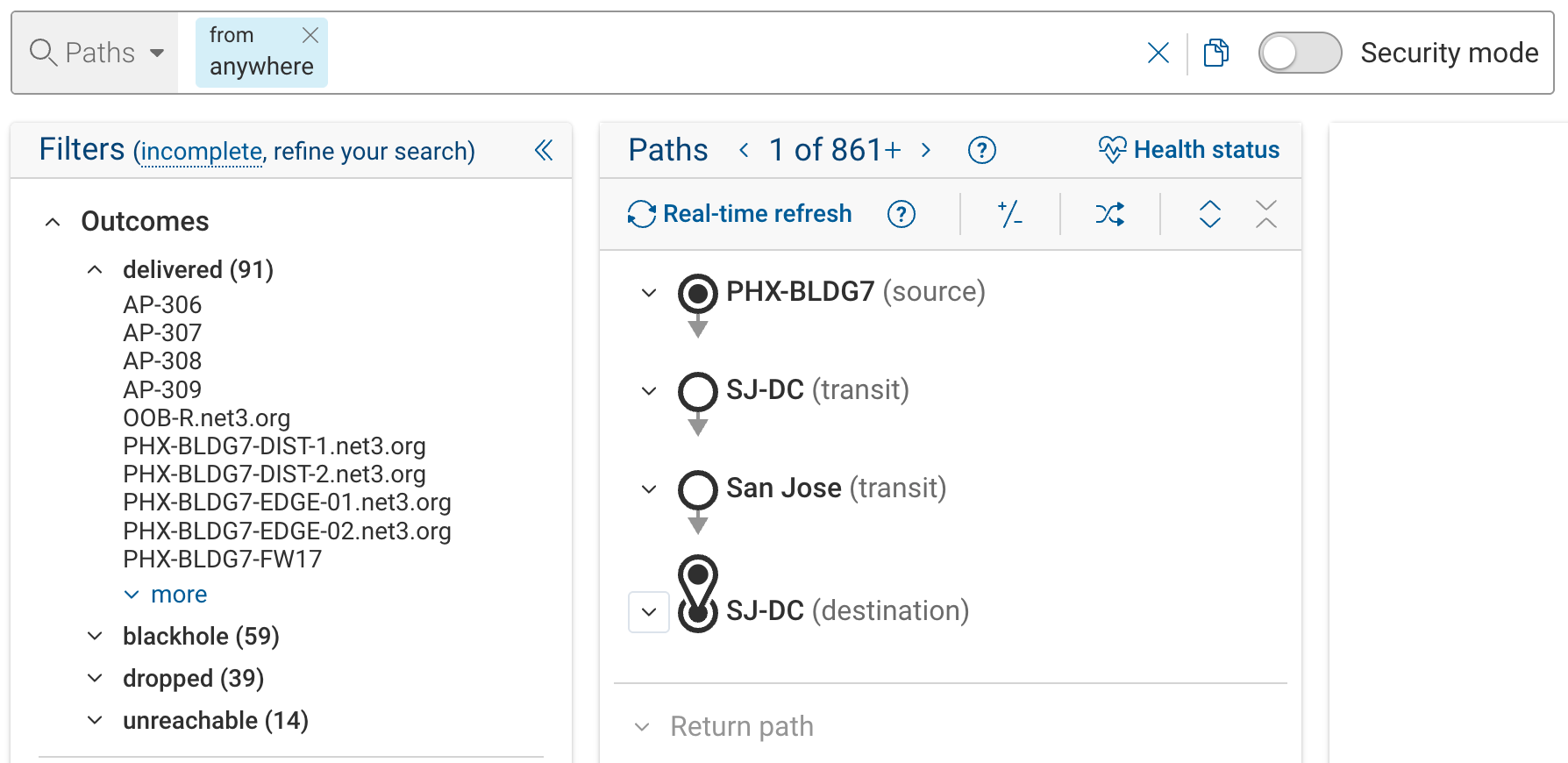
Task: Collapse the Filters panel with double chevron
Action: pyautogui.click(x=544, y=150)
